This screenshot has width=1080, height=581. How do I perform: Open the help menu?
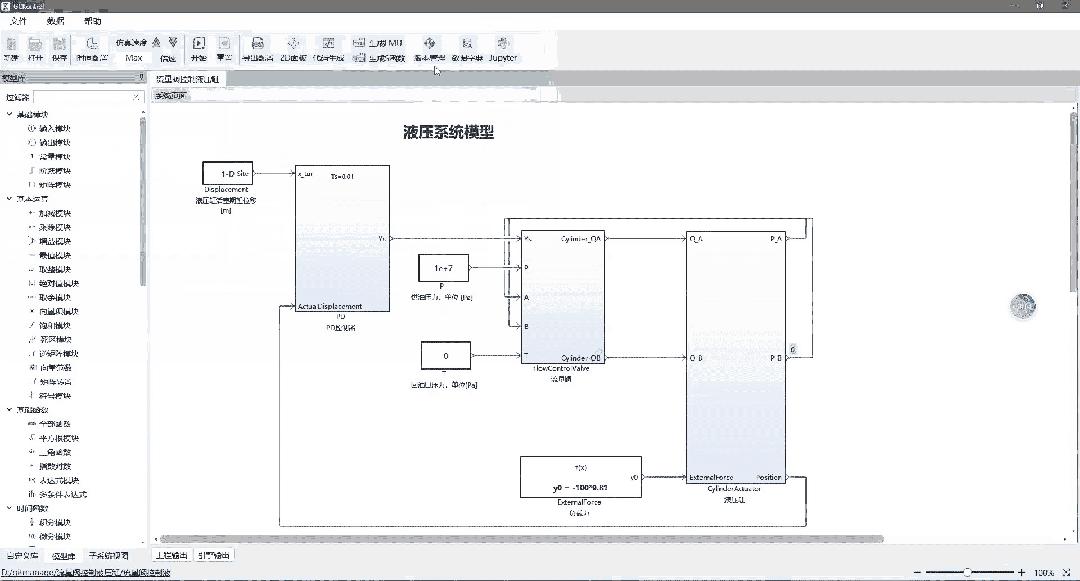tap(92, 21)
